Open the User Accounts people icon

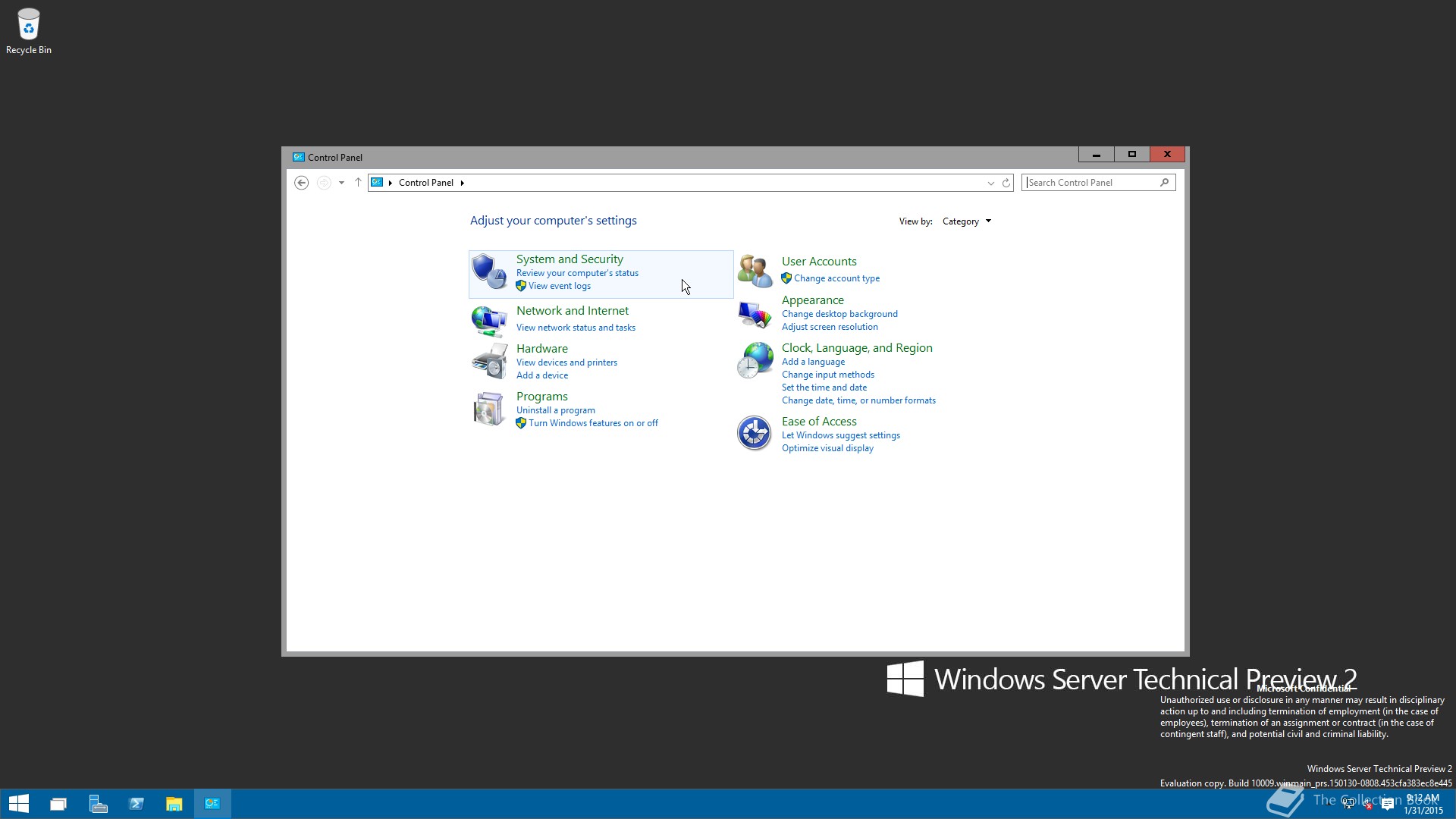(755, 271)
